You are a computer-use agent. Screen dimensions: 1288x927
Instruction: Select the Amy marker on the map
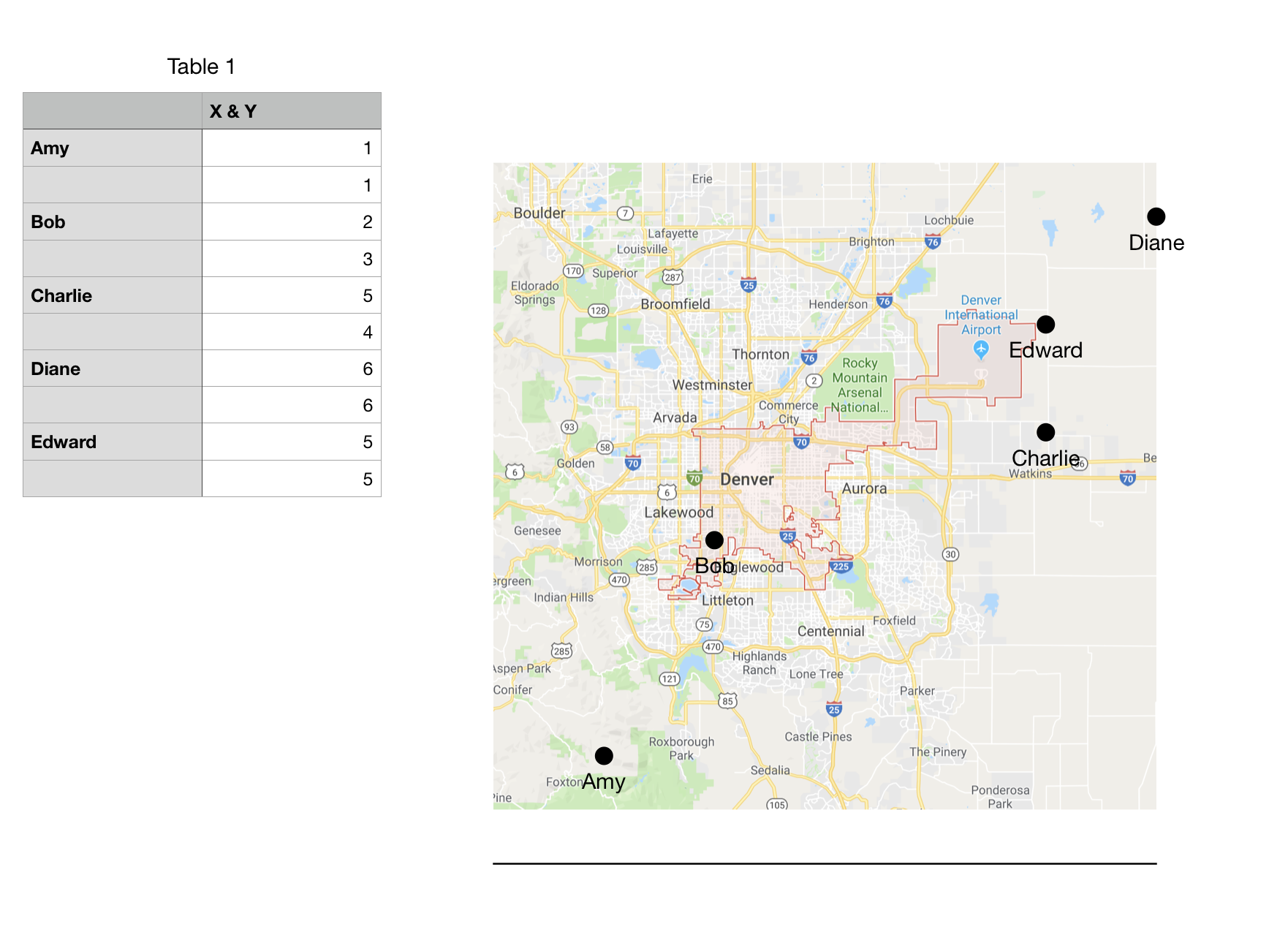pos(605,754)
